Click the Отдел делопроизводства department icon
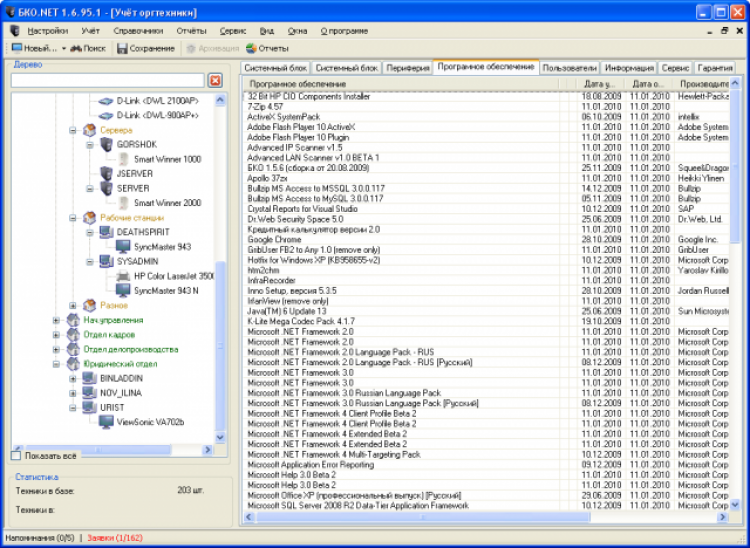750x548 pixels. (73, 349)
